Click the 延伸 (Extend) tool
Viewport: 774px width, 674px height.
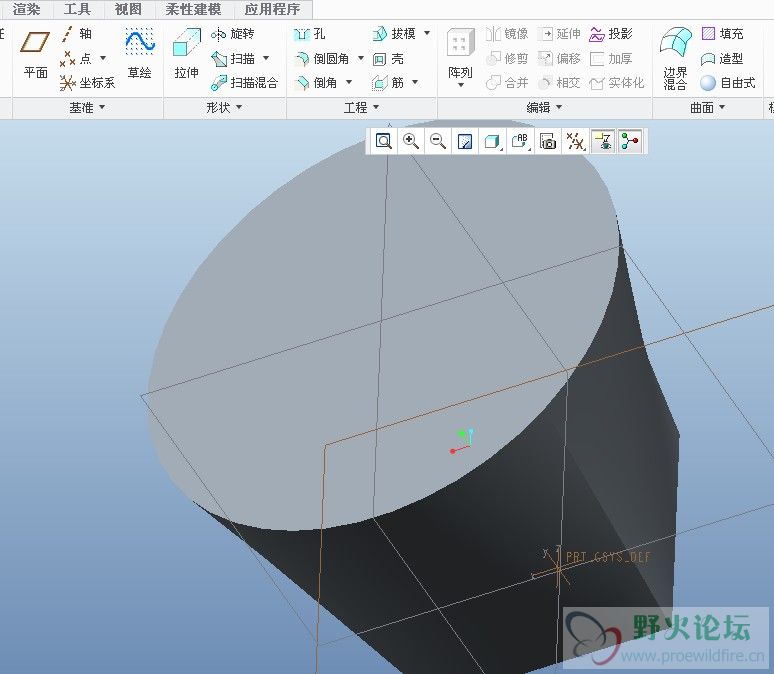tap(559, 34)
